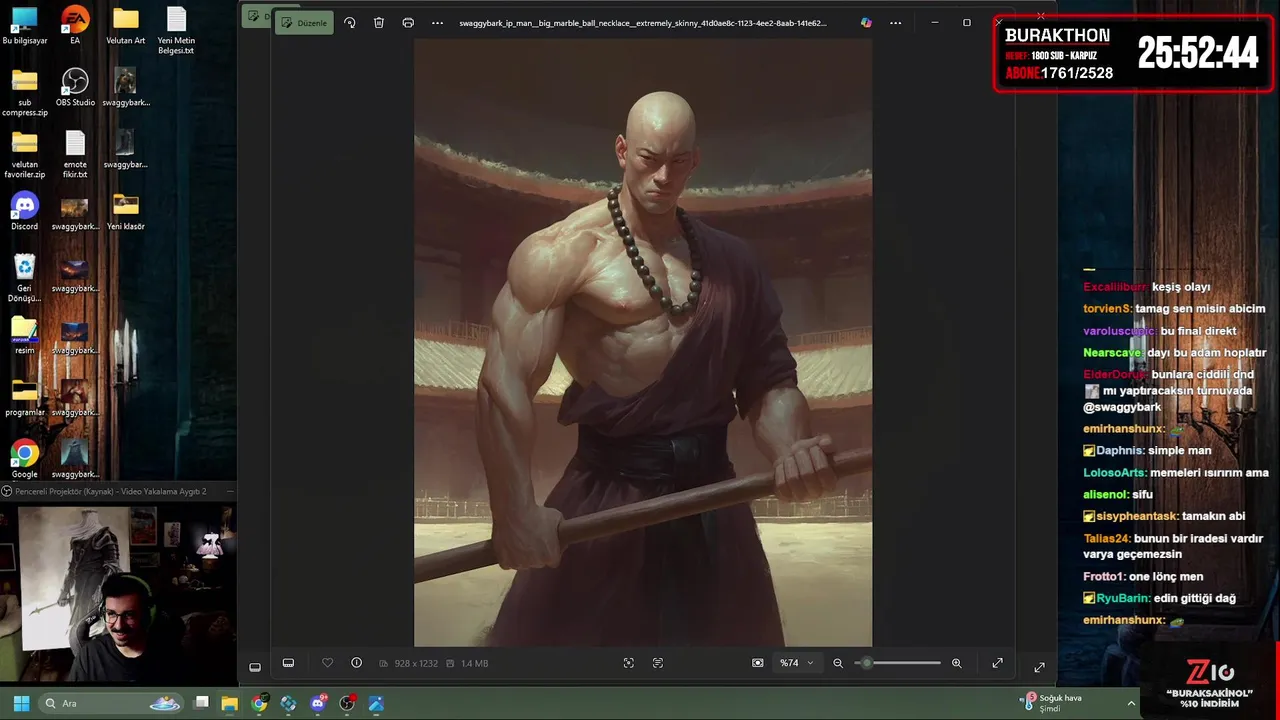This screenshot has width=1280, height=720.
Task: Open the Discord desktop shortcut
Action: tap(25, 212)
